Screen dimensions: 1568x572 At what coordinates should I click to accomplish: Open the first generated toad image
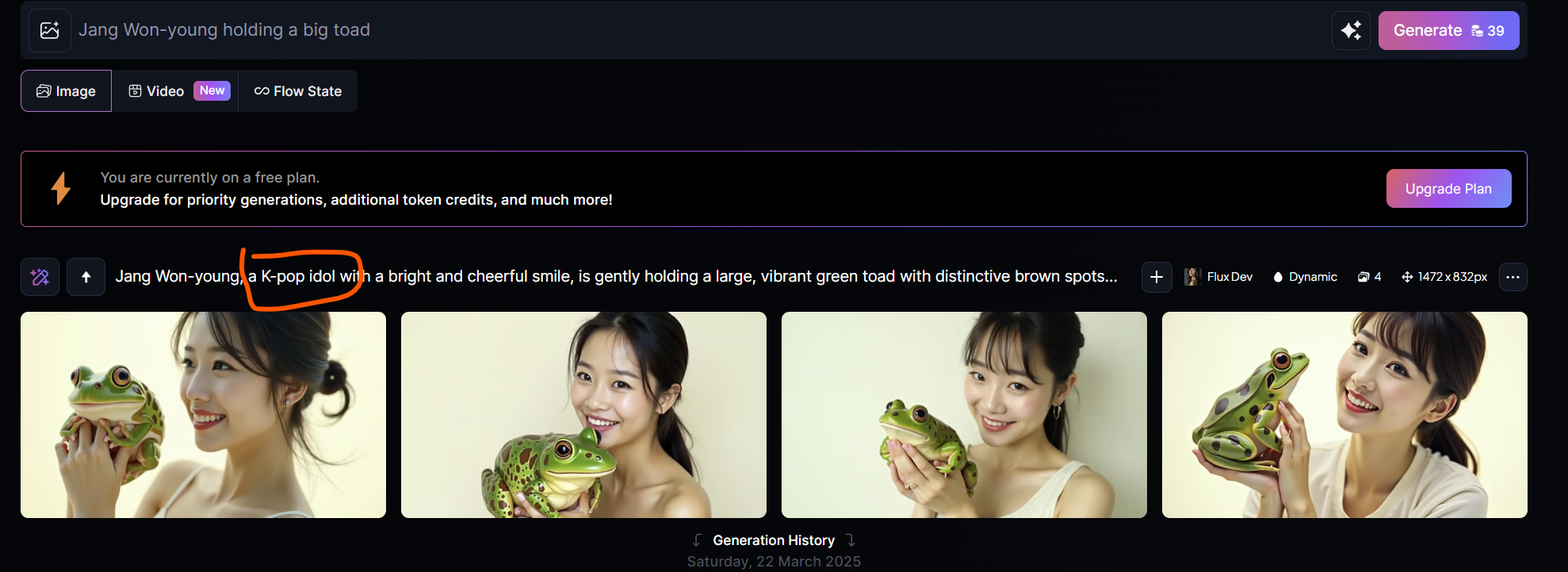(203, 415)
